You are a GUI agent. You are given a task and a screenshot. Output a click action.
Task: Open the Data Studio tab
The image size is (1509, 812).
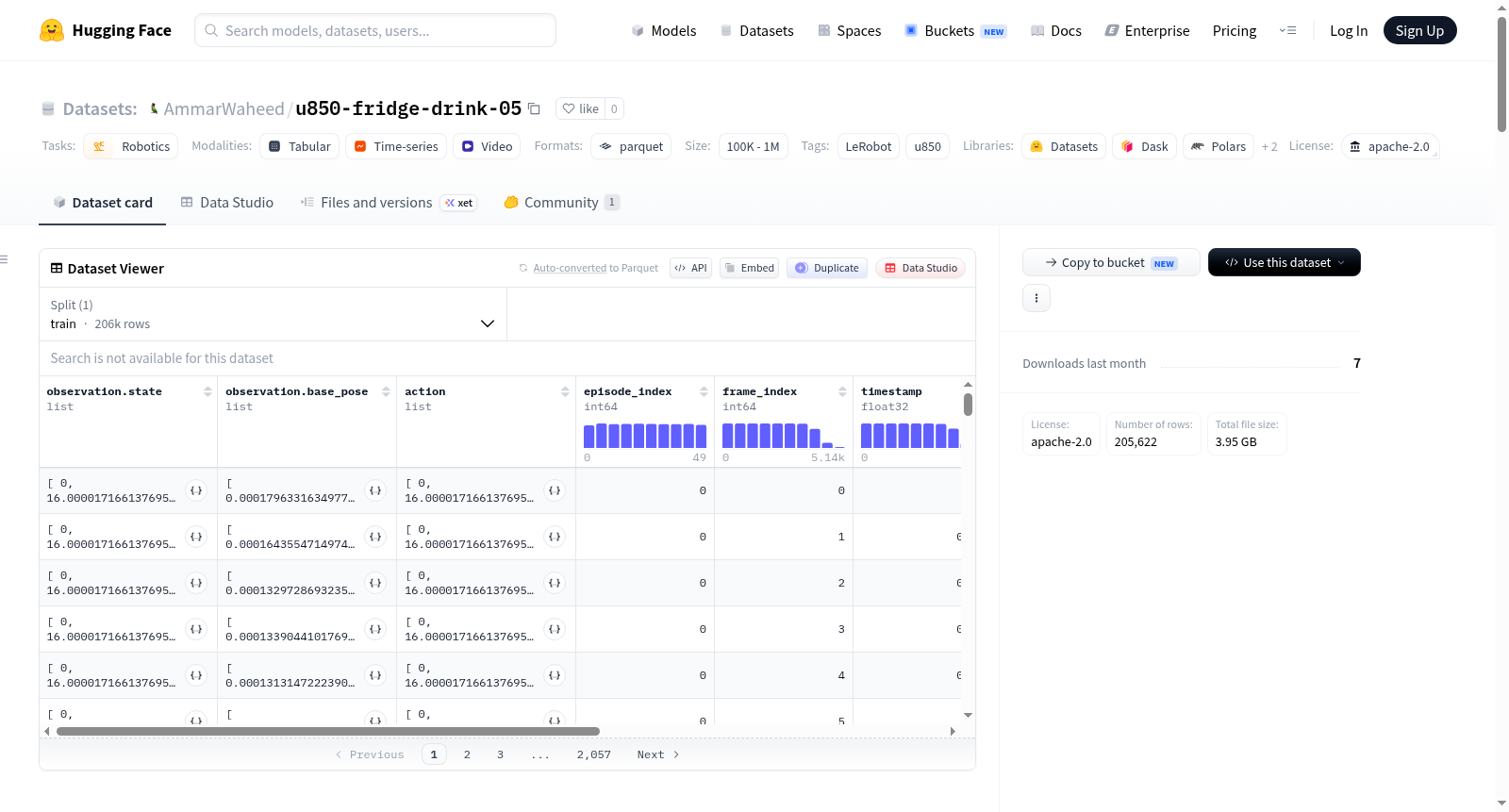[227, 203]
